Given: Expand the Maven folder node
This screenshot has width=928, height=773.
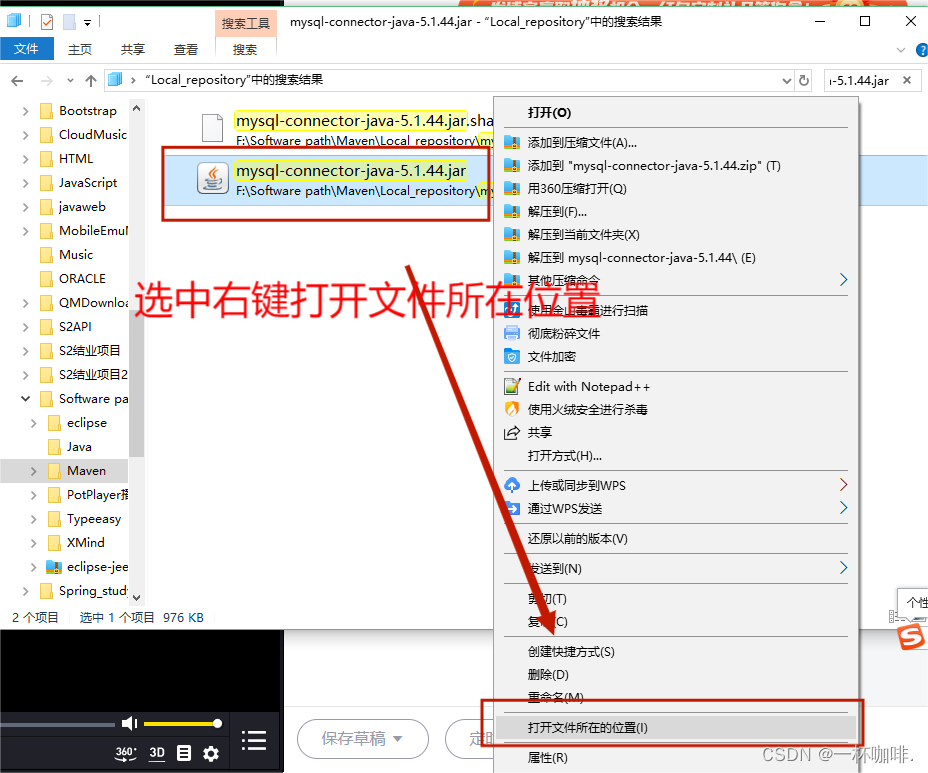Looking at the screenshot, I should (33, 471).
